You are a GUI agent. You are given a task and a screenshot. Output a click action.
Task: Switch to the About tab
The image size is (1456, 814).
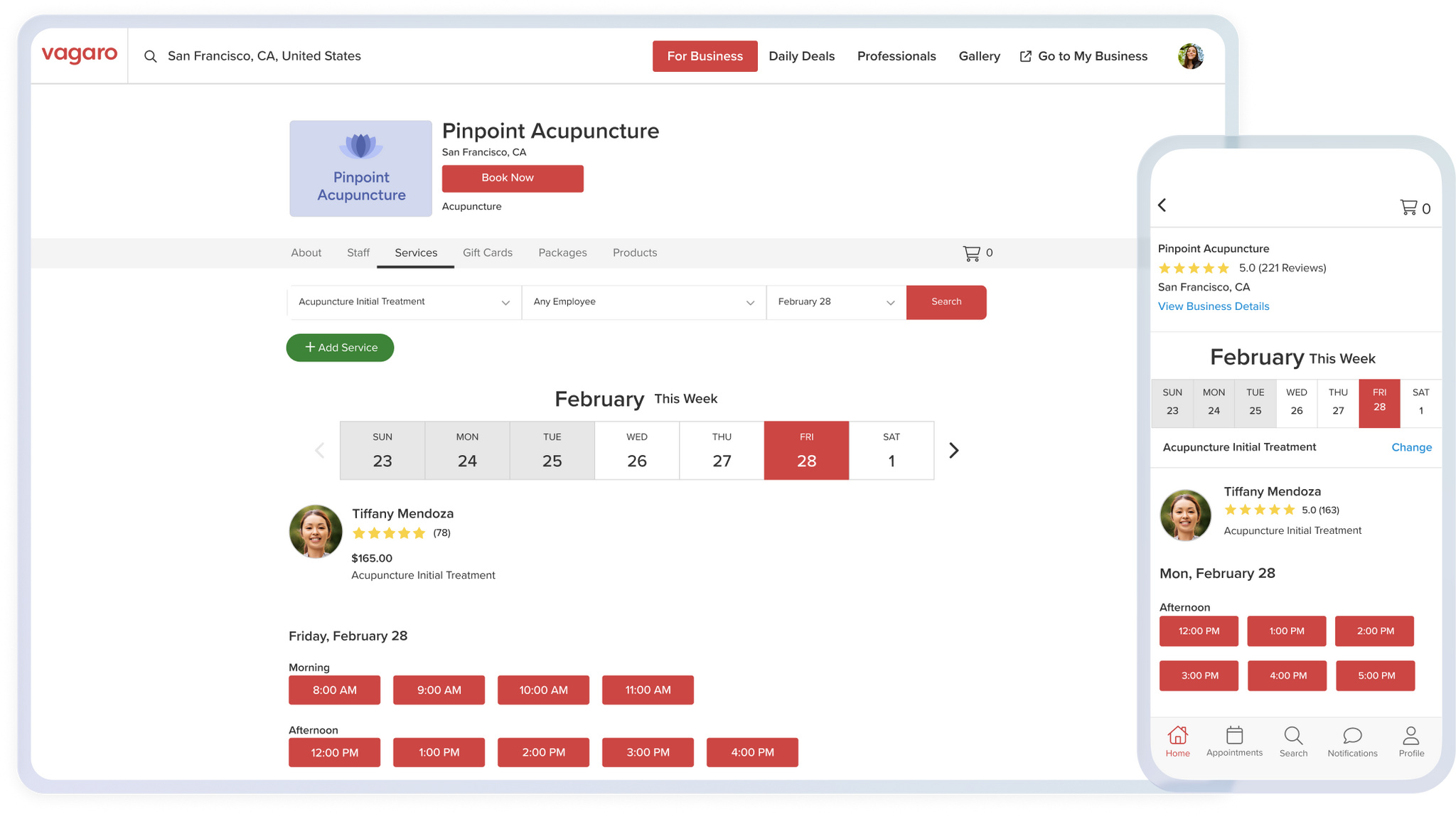pos(306,253)
